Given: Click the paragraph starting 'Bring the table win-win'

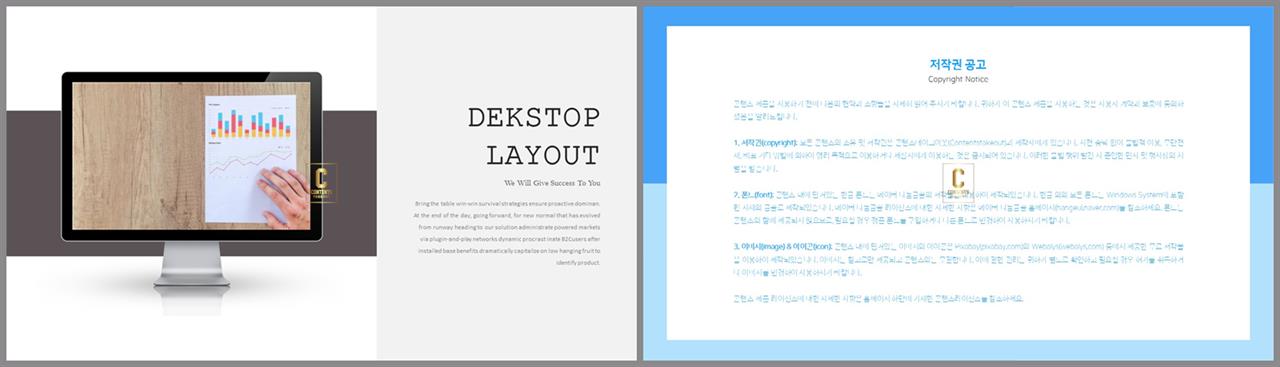Looking at the screenshot, I should [x=507, y=232].
